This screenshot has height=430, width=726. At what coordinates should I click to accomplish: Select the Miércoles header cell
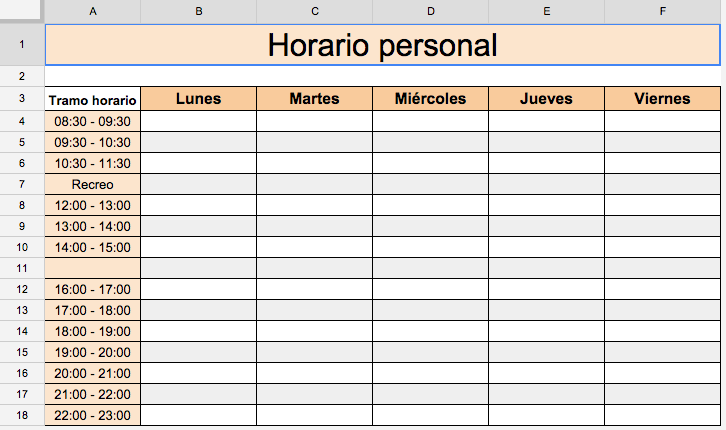pos(430,98)
